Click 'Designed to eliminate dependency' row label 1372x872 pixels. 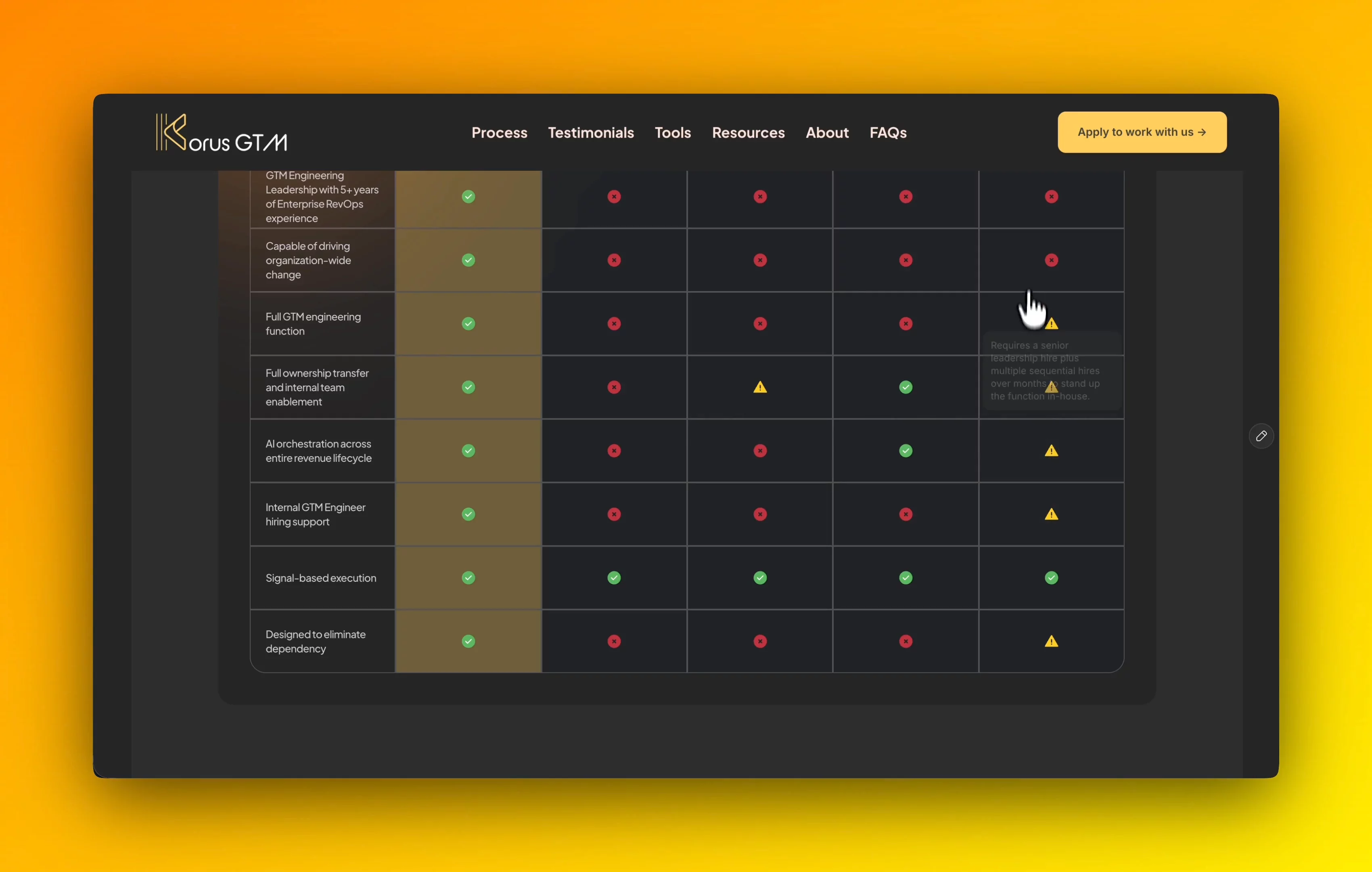pos(316,642)
